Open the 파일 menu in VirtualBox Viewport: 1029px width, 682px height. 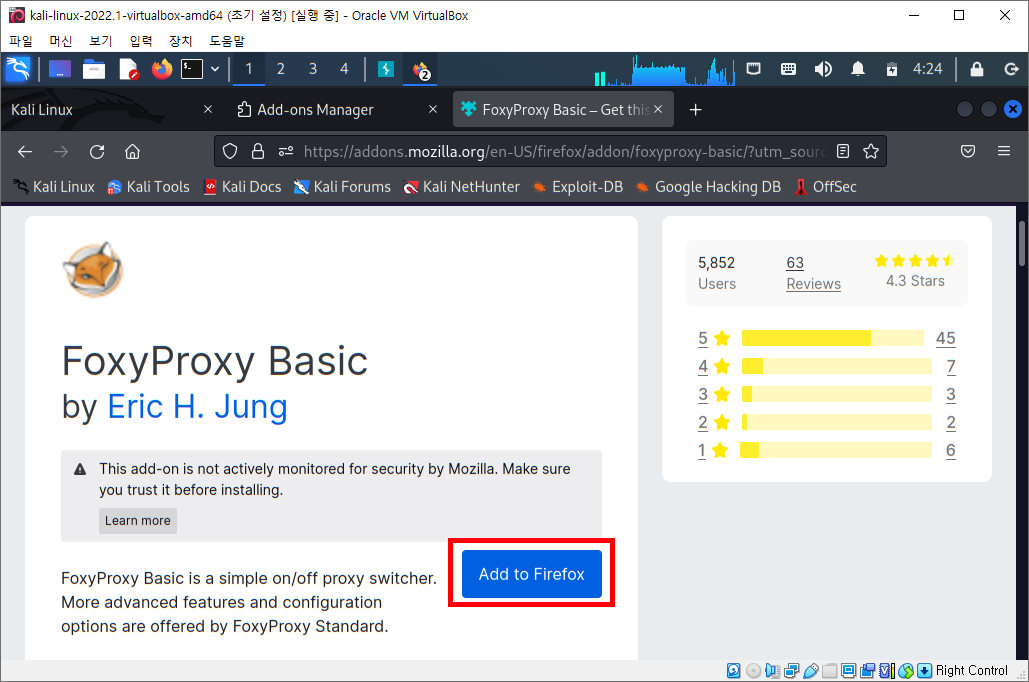pyautogui.click(x=21, y=41)
